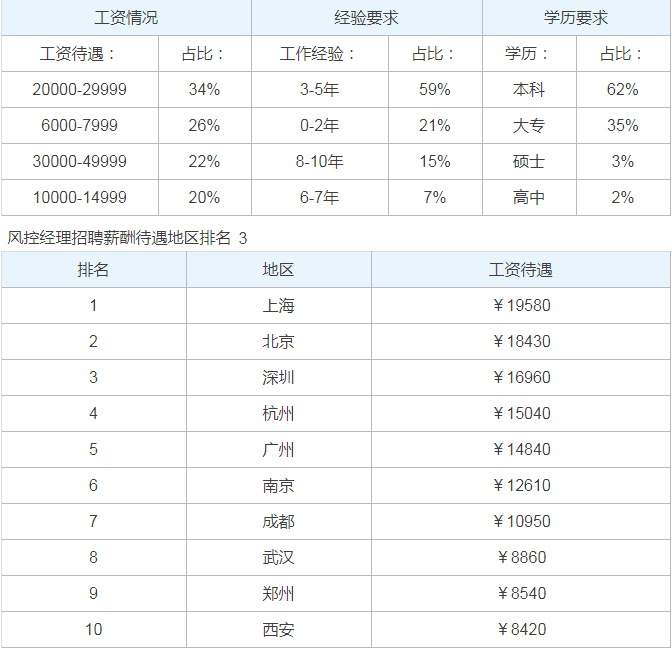Screen dimensions: 672x651
Task: Click the 工资情况 header cell
Action: tap(126, 18)
